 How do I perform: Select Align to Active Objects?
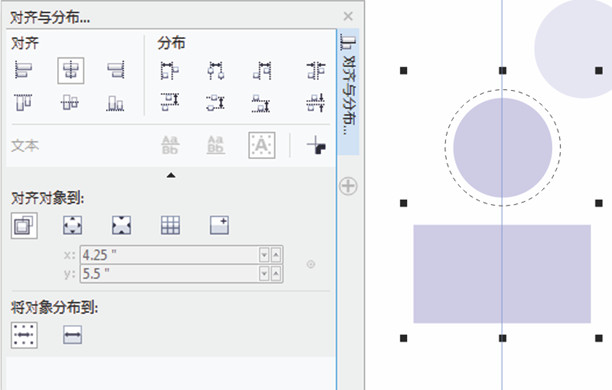click(24, 226)
